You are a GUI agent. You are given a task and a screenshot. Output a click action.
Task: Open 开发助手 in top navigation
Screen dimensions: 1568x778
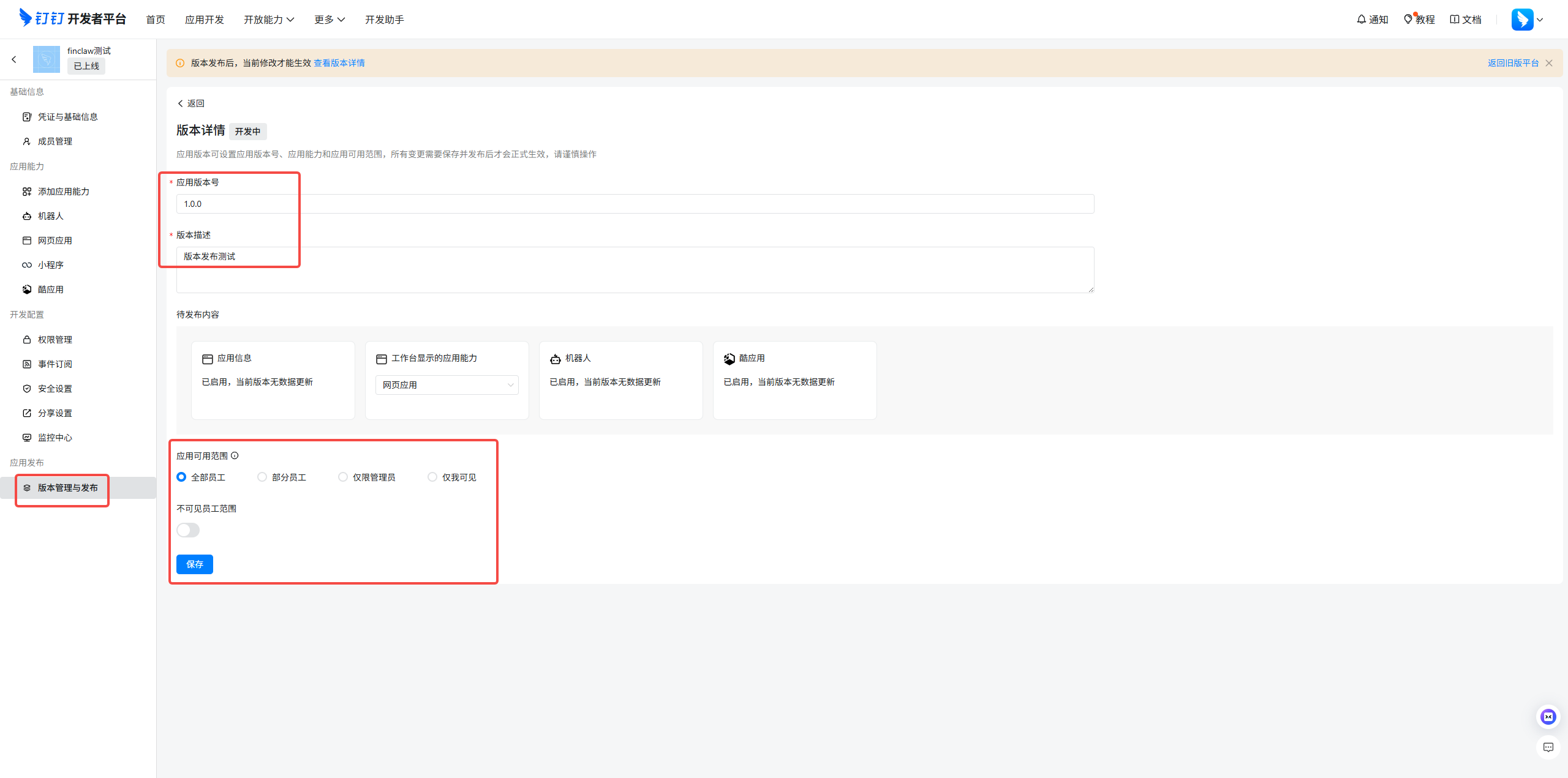(x=385, y=20)
